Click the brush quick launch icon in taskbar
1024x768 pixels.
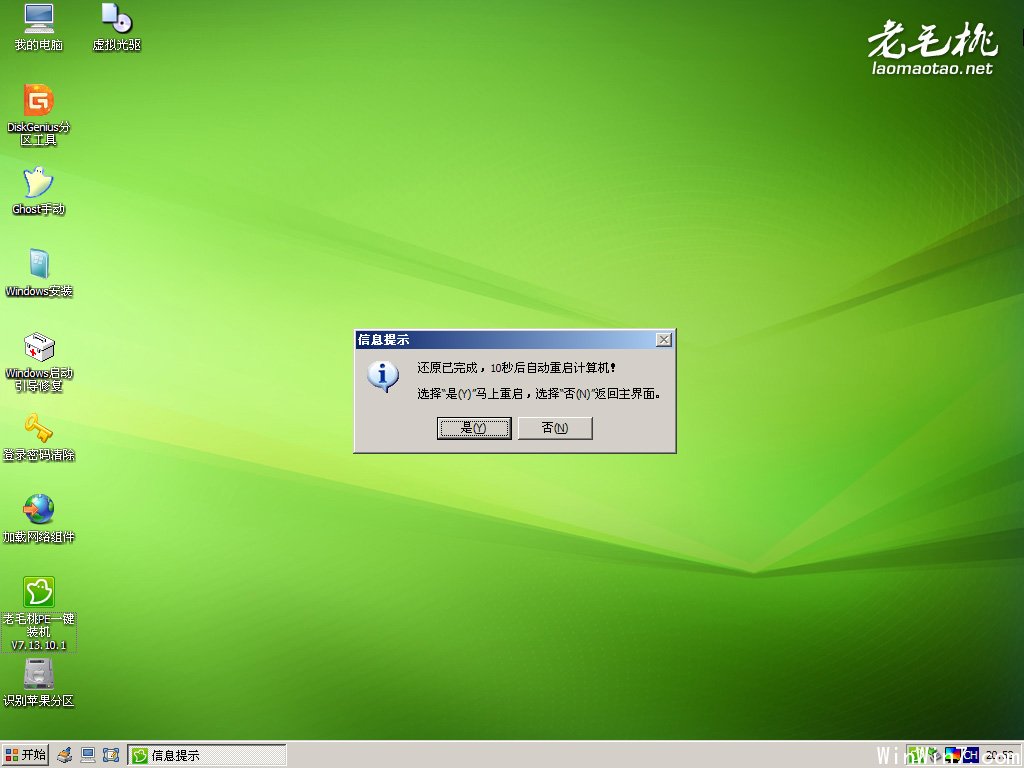click(65, 755)
